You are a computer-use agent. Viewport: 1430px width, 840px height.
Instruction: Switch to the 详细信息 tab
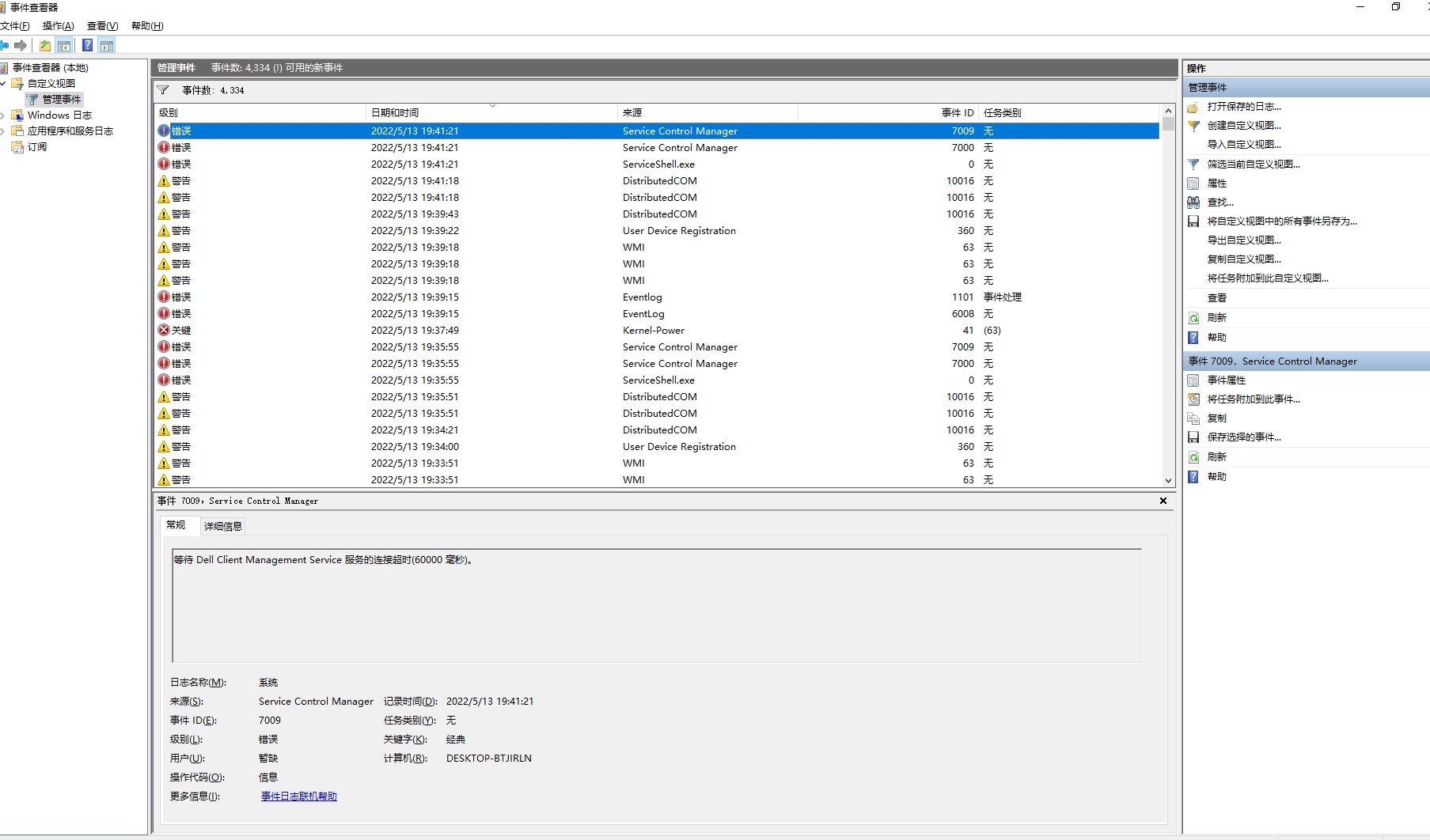223,526
